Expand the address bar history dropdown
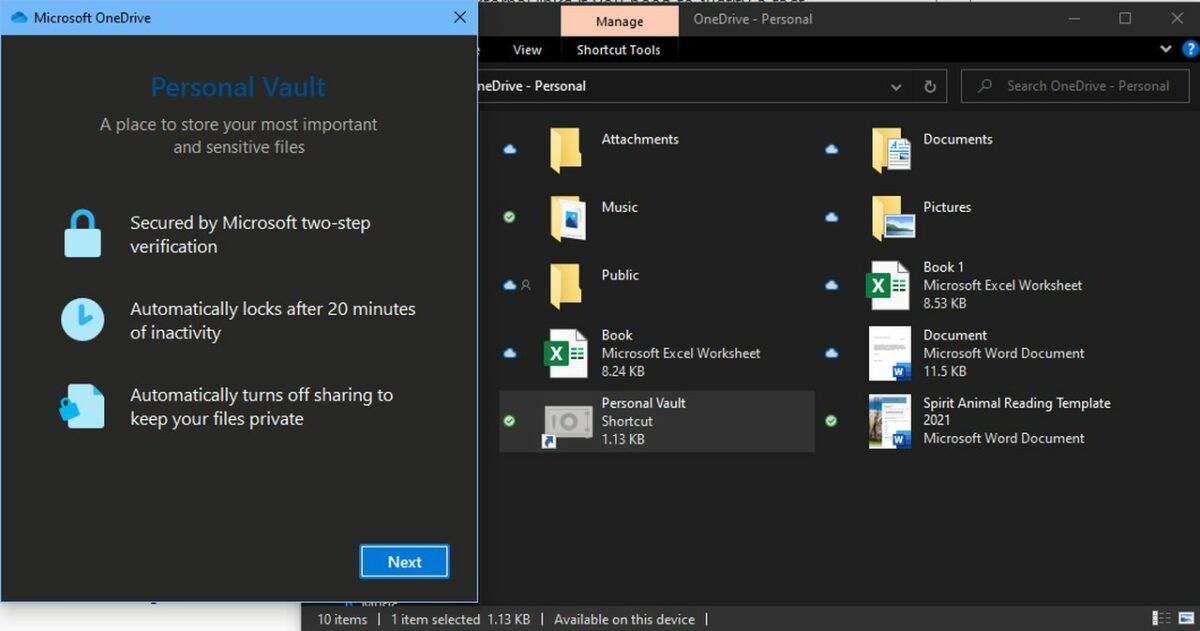Viewport: 1200px width, 631px height. point(896,86)
